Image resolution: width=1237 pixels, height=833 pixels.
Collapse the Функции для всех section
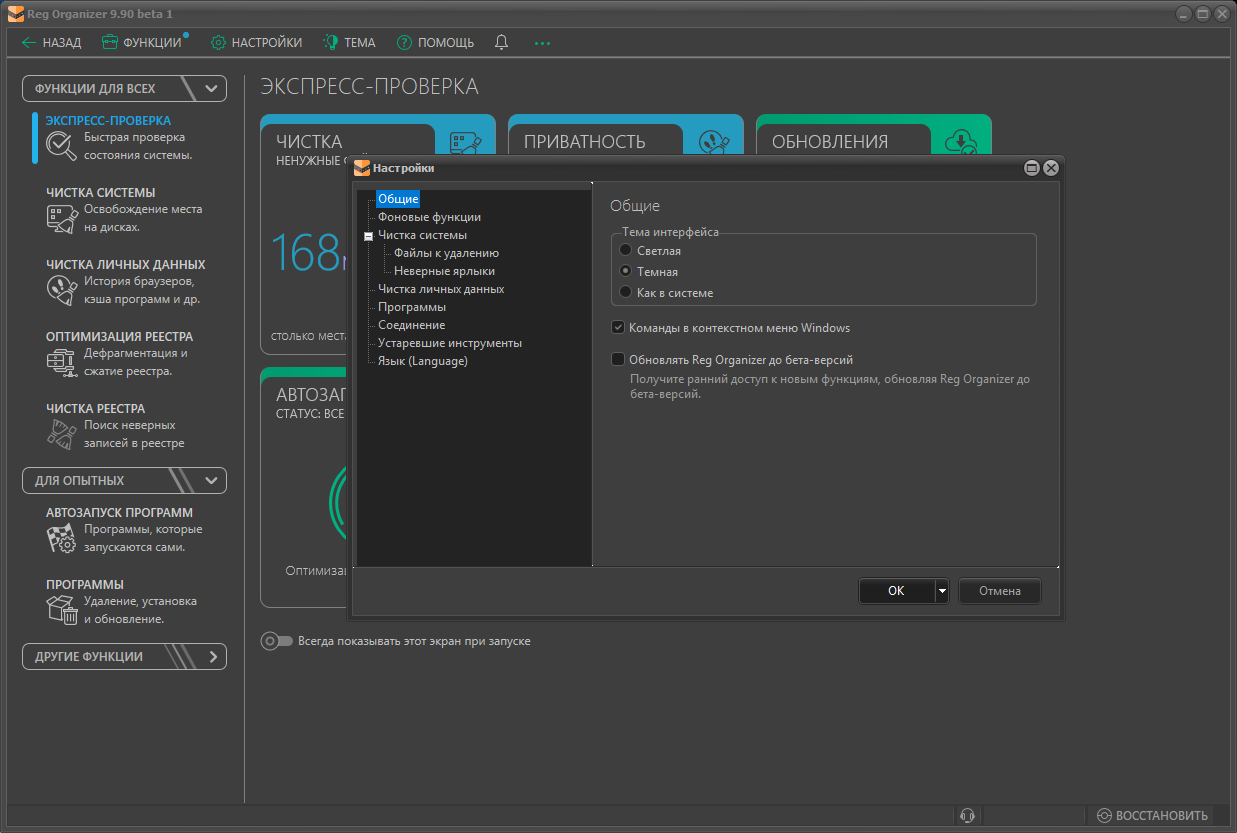(x=211, y=89)
